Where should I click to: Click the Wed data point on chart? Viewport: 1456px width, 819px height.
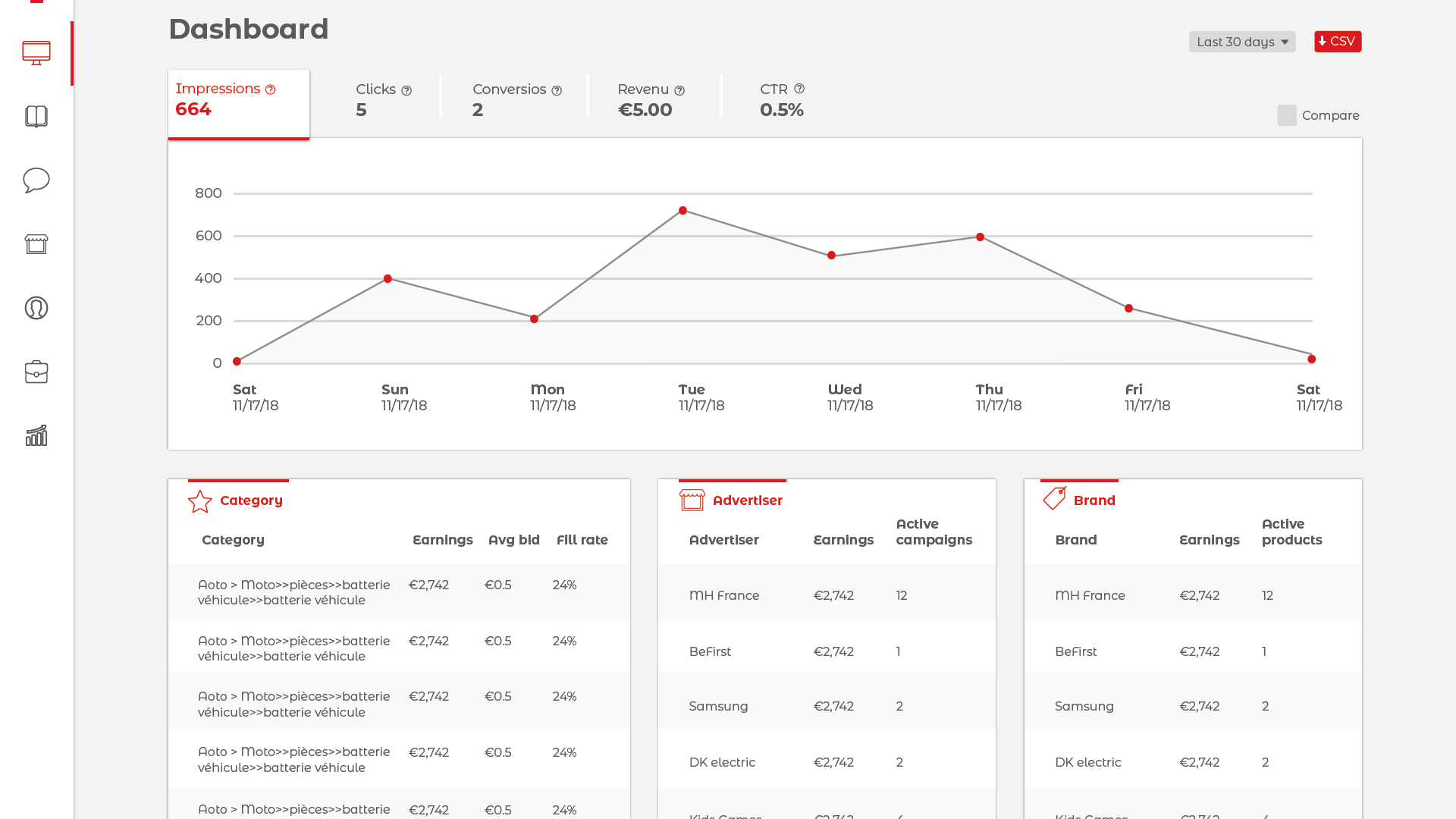coord(832,256)
